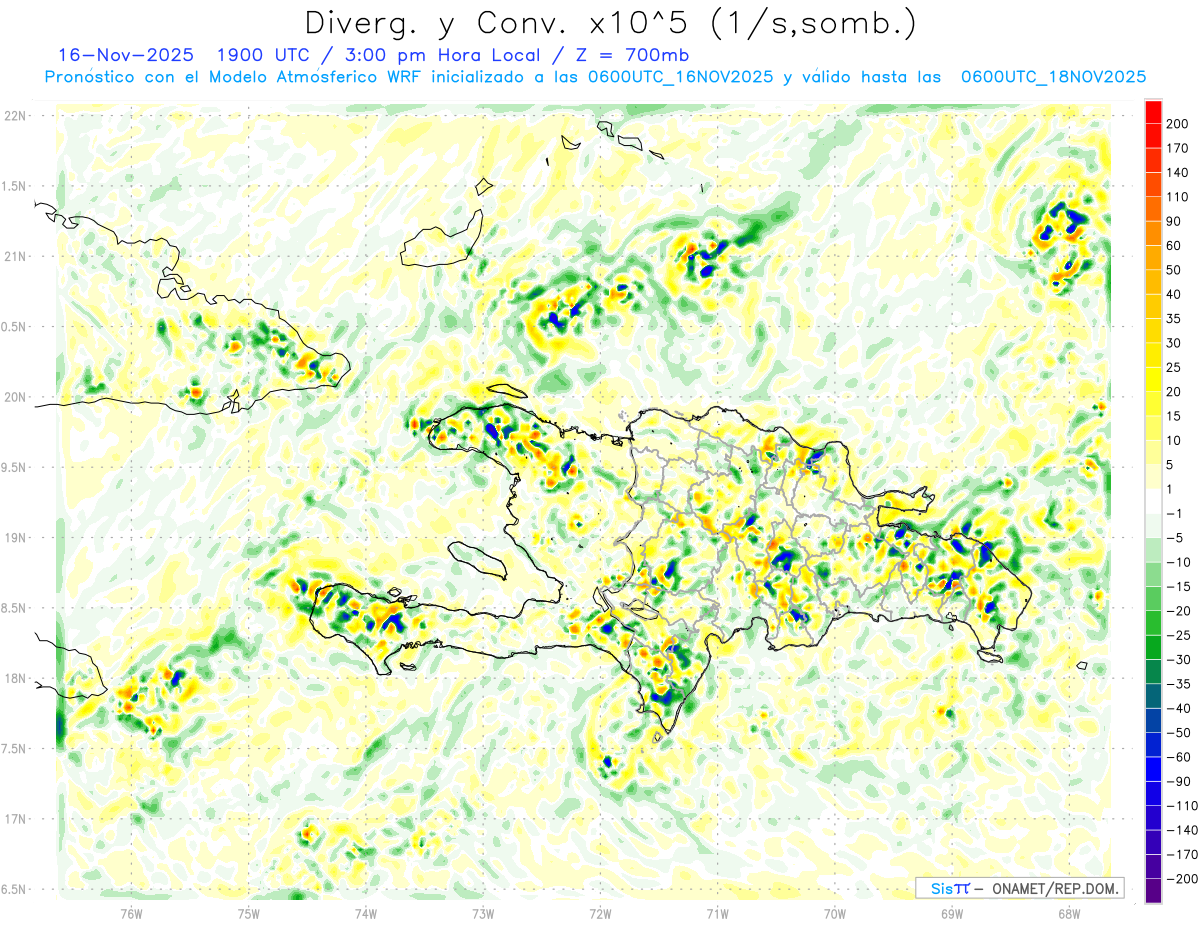Click the '-15' colorbar label

pos(1178,586)
